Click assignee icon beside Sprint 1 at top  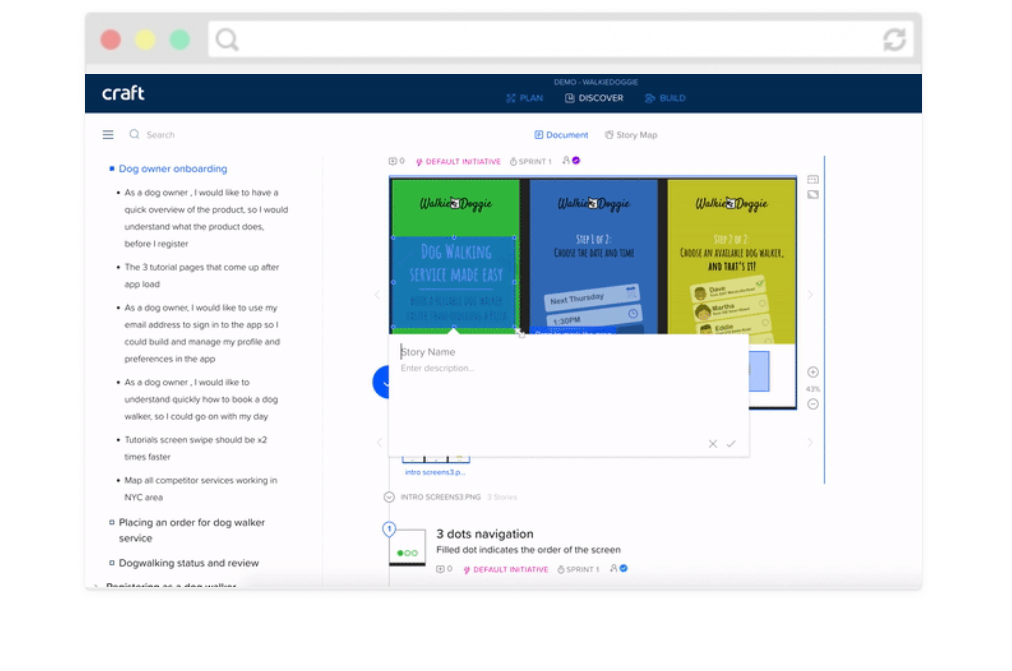pyautogui.click(x=571, y=161)
